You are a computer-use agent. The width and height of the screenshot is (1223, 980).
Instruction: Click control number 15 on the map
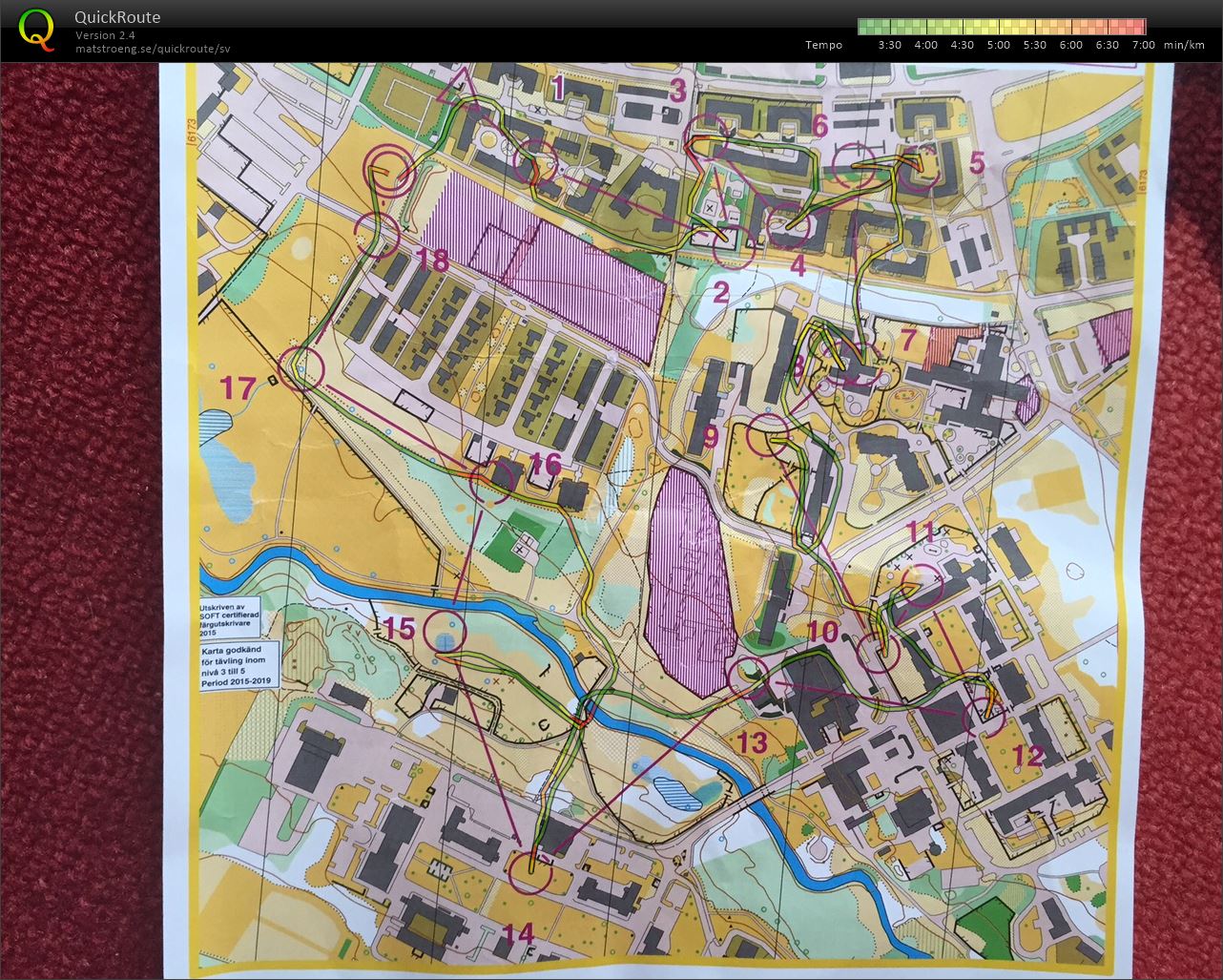pyautogui.click(x=400, y=628)
